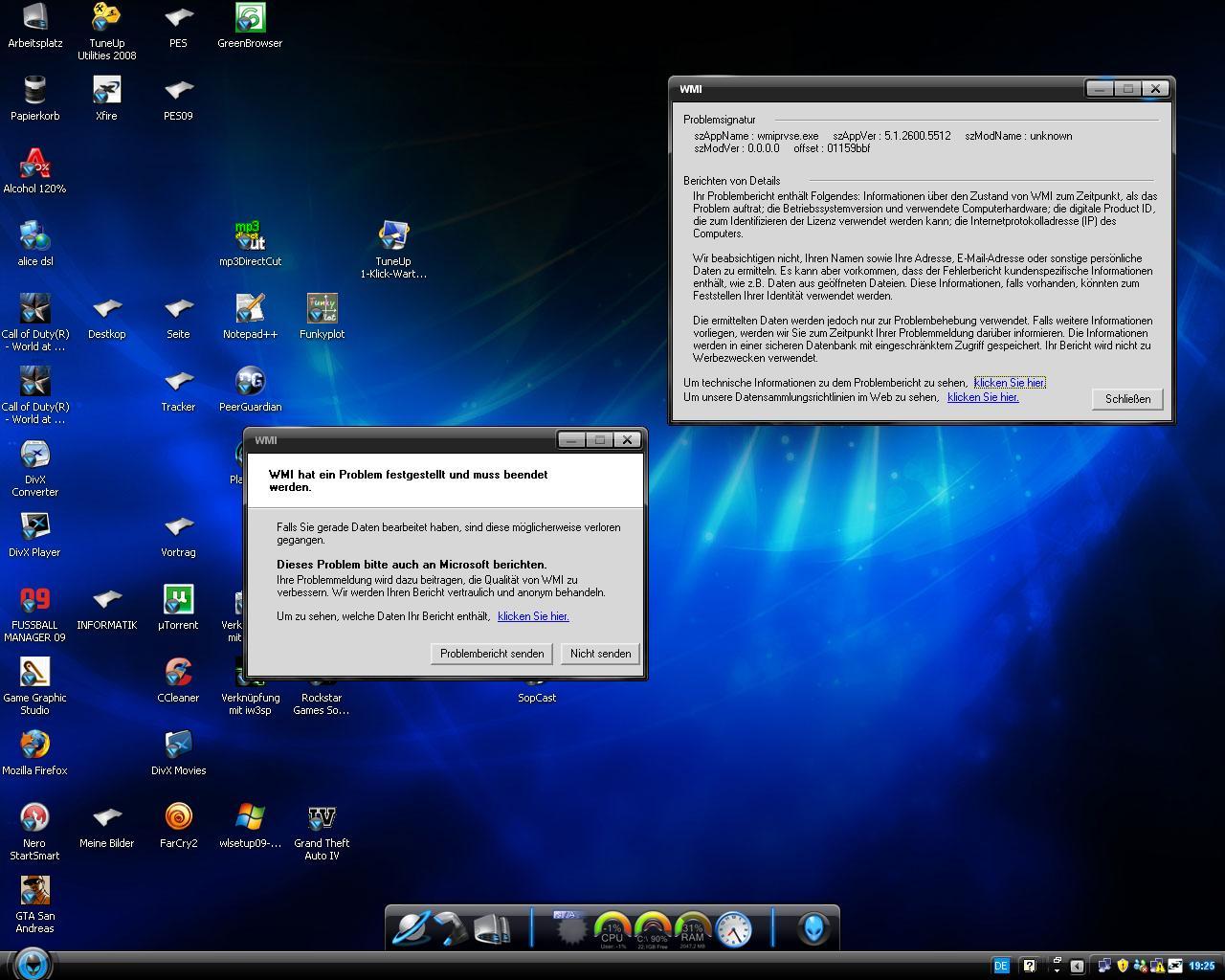
Task: Open the Mozilla Firefox desktop icon
Action: coord(34,746)
